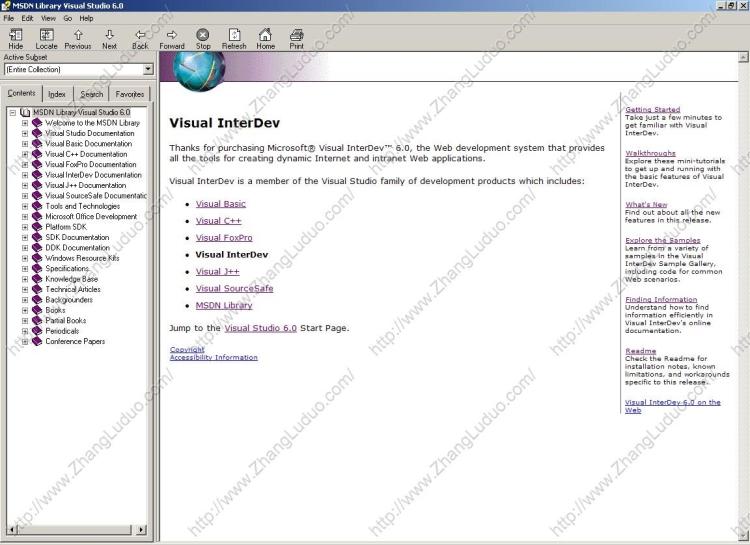Open the Edit menu
The image size is (750, 545).
click(27, 18)
